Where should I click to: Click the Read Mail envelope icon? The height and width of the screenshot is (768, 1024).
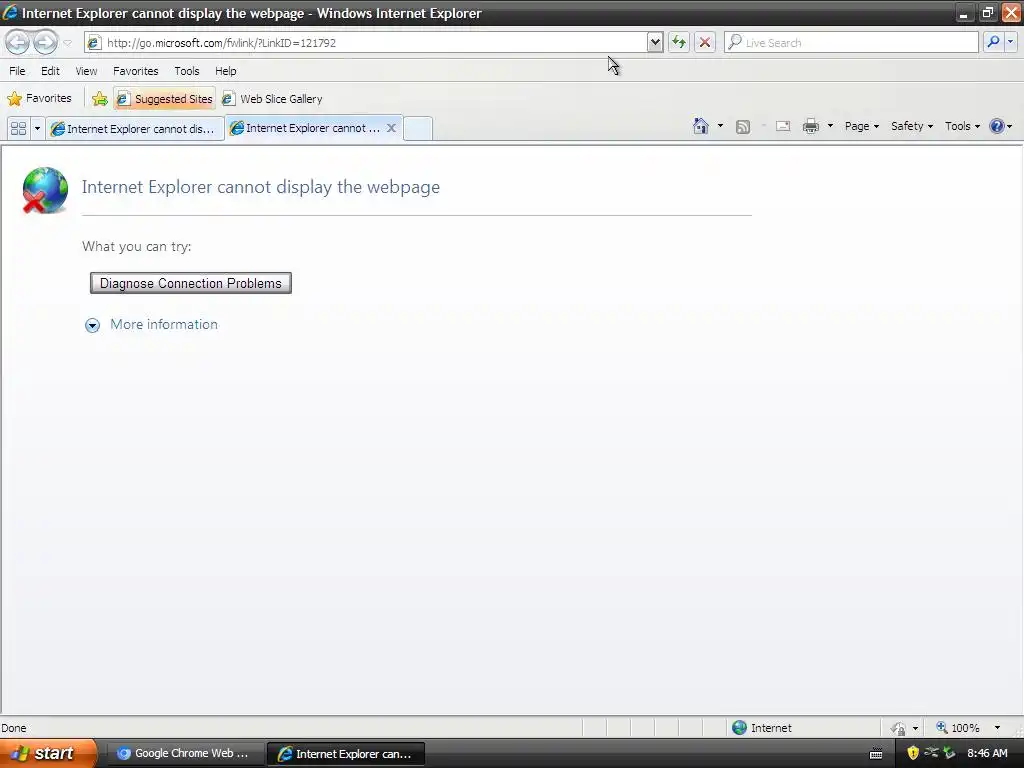click(783, 126)
